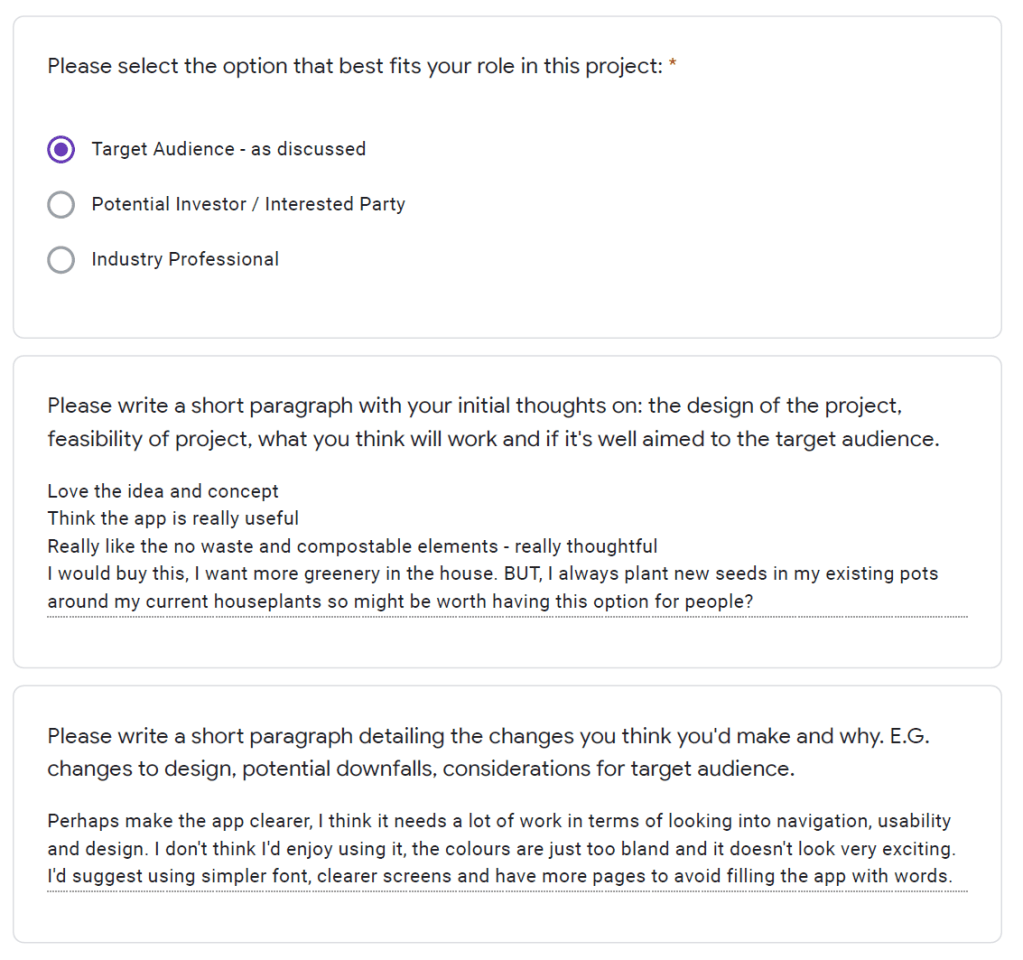Select the "Target Audience - as discussed" radio button

[61, 150]
